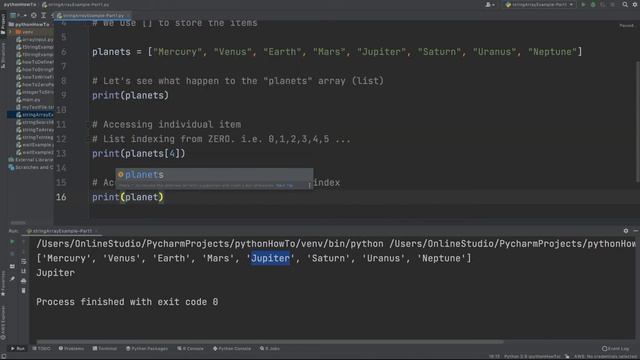
Task: Toggle the Structure side panel tab
Action: 3,56
